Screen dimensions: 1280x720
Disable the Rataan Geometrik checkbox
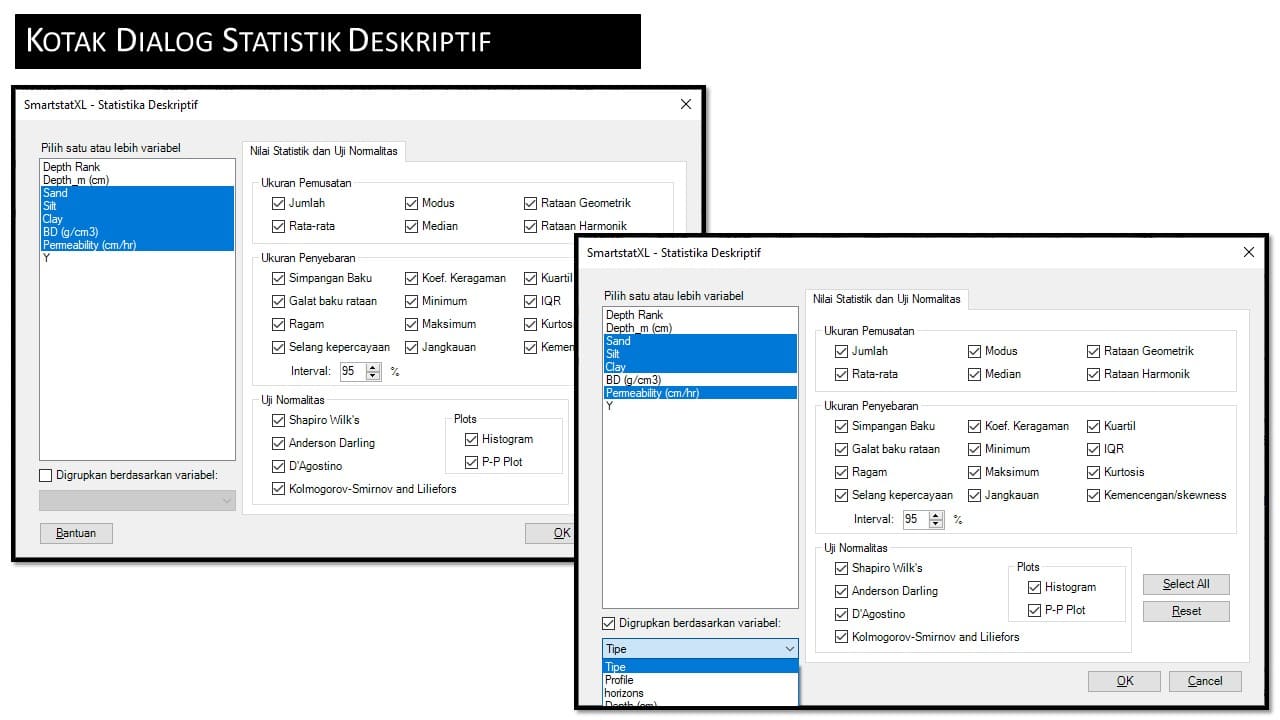(x=1095, y=350)
